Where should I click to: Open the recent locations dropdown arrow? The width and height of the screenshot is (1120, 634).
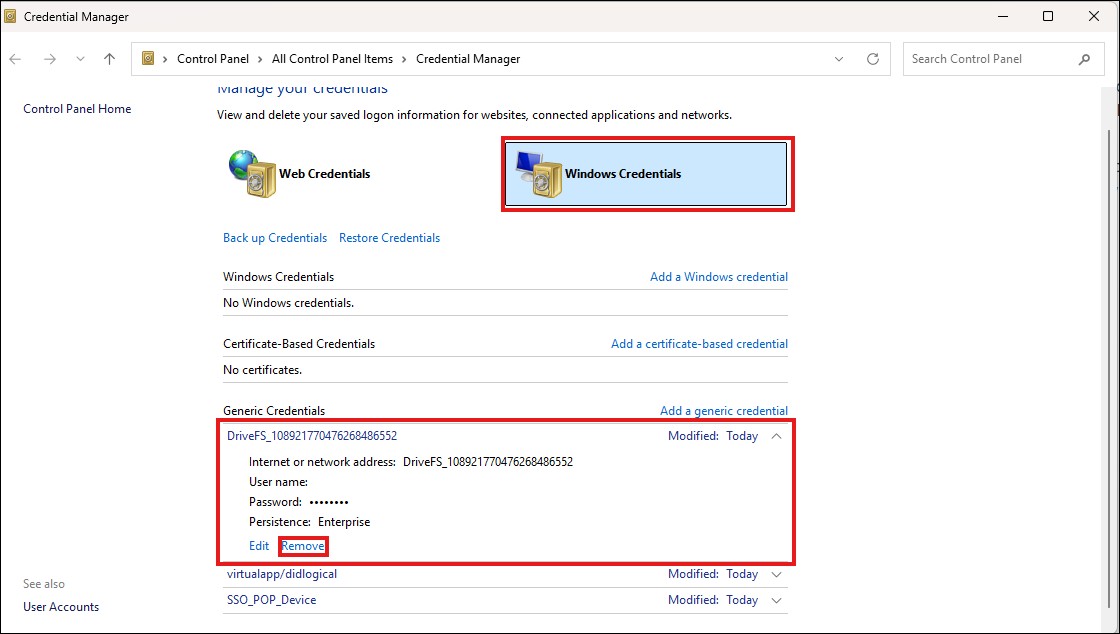(80, 59)
